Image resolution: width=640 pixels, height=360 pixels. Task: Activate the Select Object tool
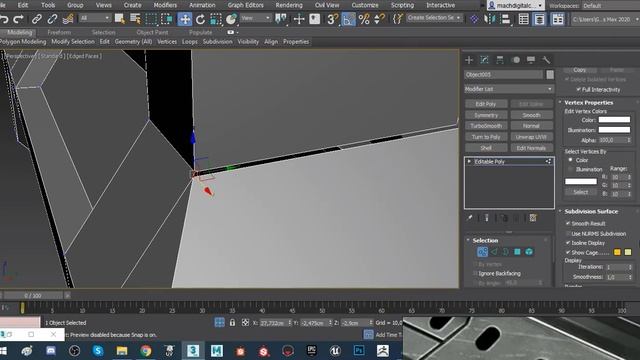[120, 19]
